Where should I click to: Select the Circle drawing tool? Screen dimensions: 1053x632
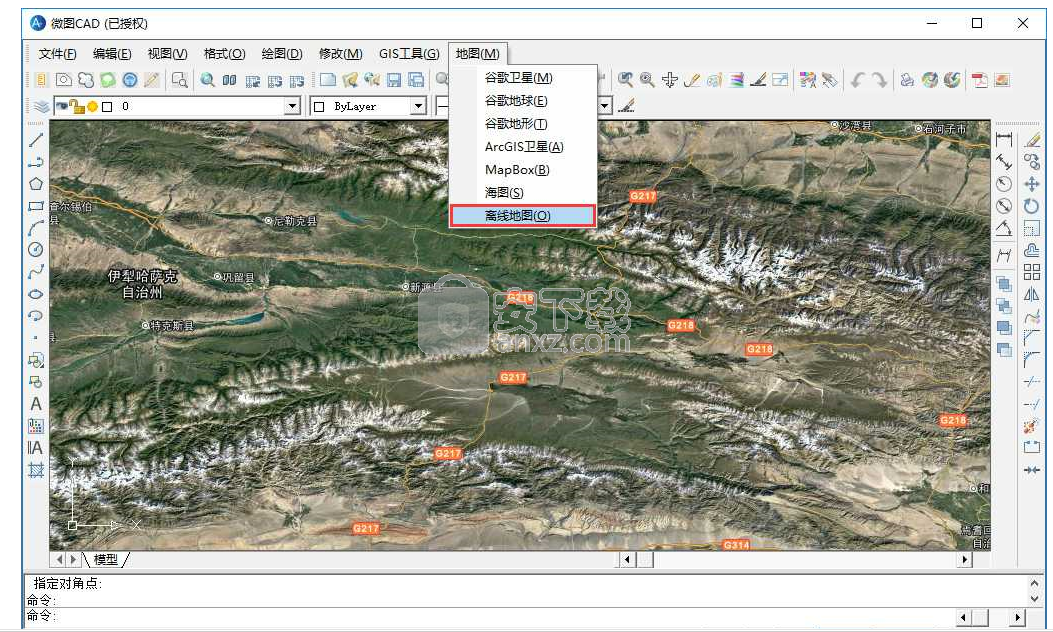pos(36,250)
